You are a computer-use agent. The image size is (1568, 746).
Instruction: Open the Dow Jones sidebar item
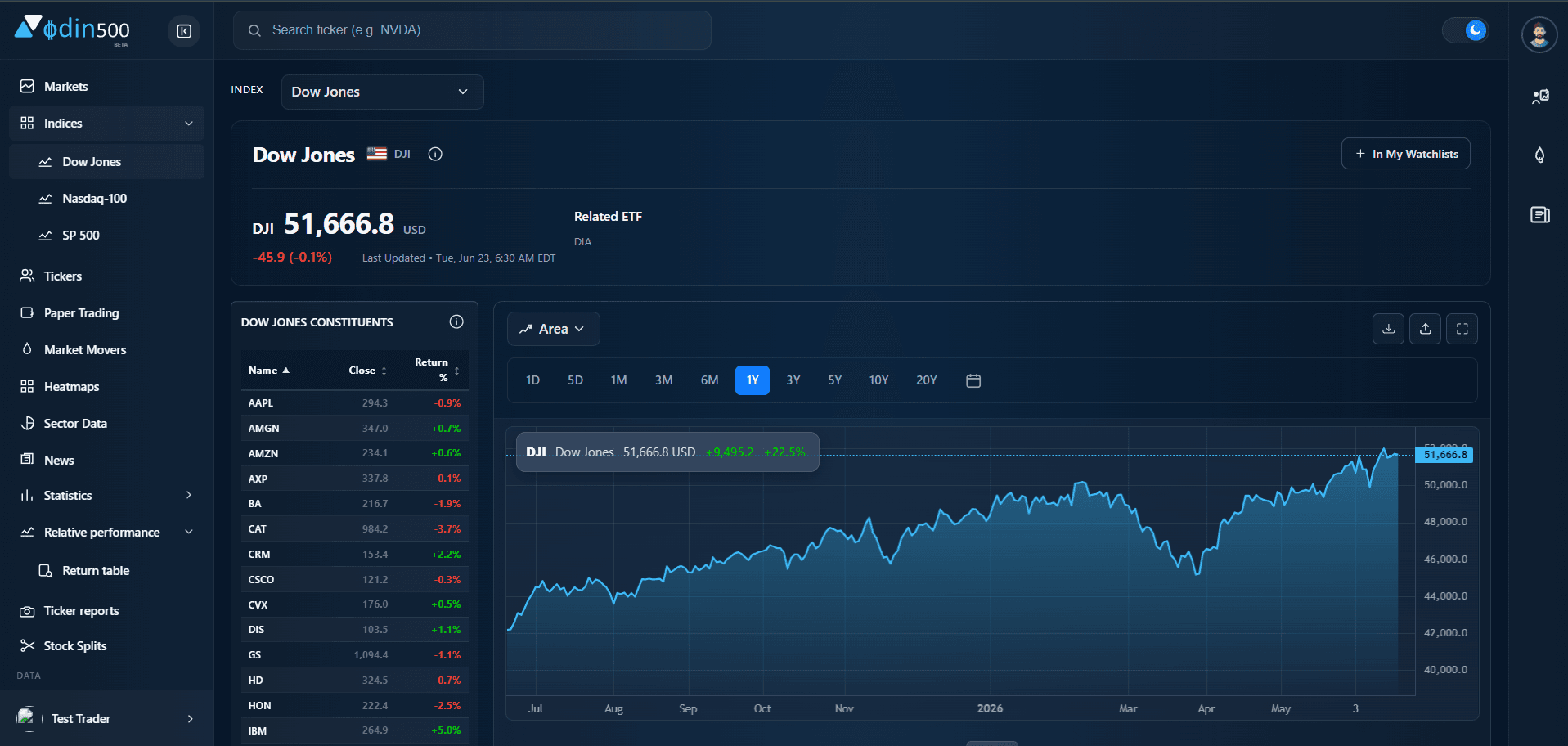tap(106, 162)
